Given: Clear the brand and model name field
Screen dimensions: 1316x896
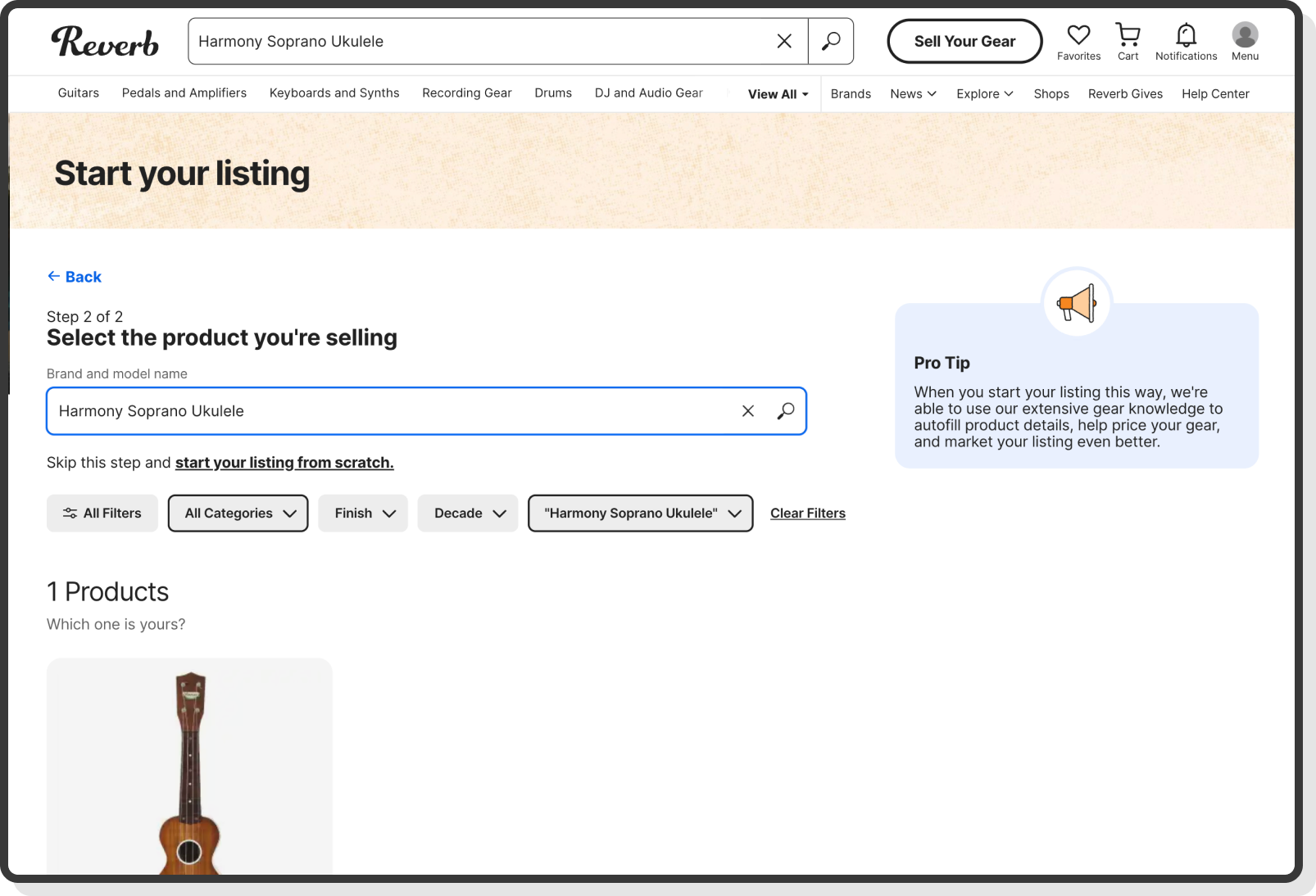Looking at the screenshot, I should point(747,411).
